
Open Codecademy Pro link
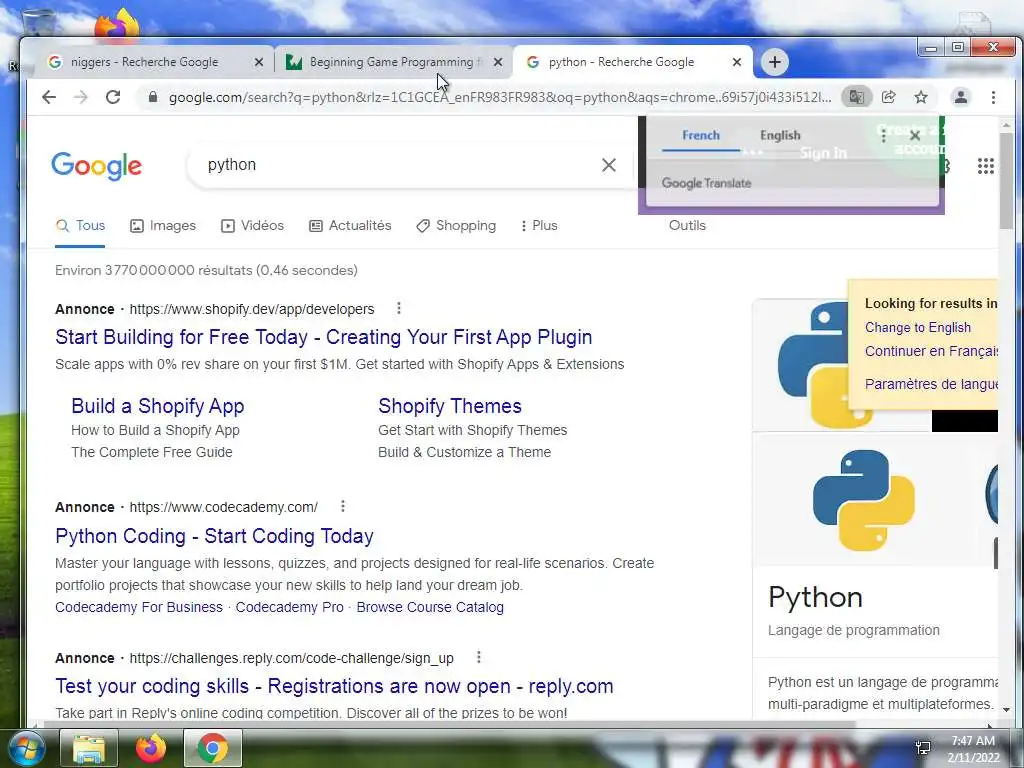click(289, 607)
